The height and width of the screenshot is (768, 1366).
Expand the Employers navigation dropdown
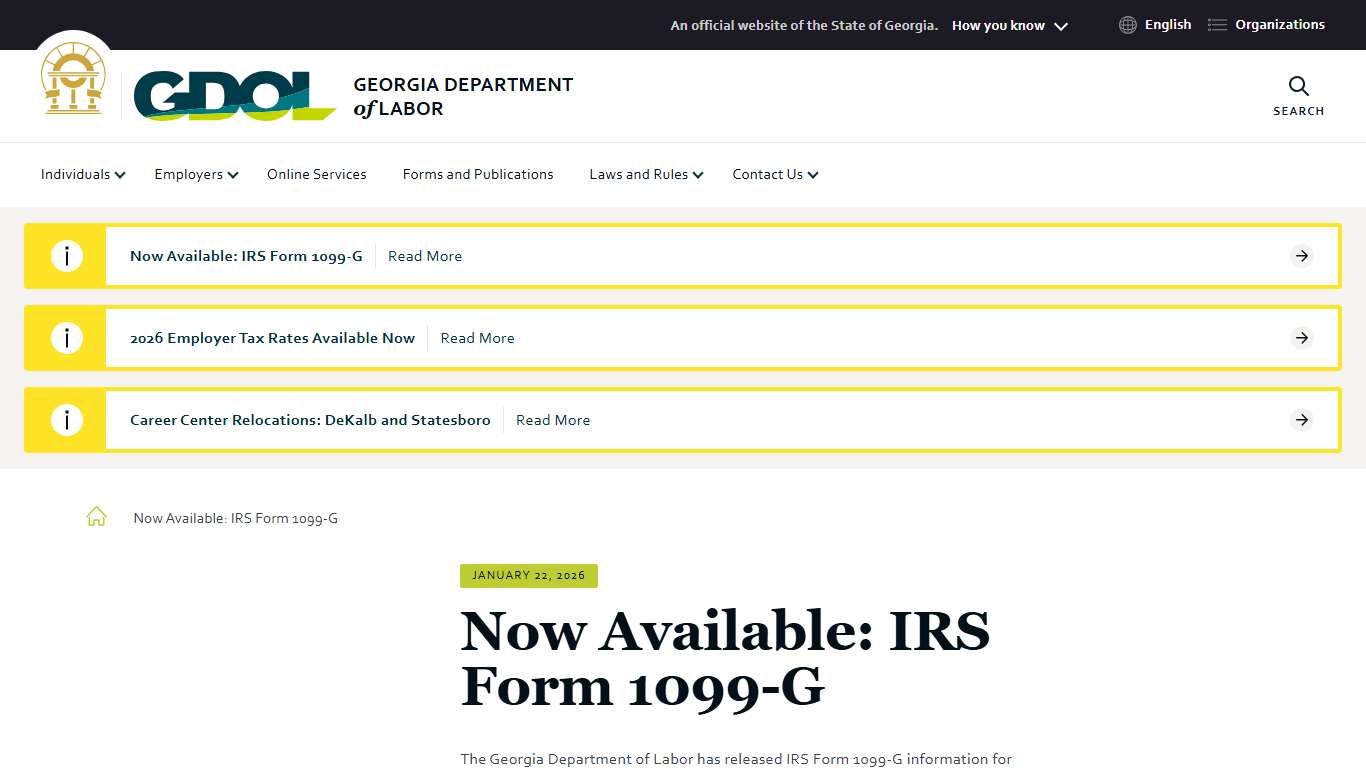pyautogui.click(x=195, y=174)
